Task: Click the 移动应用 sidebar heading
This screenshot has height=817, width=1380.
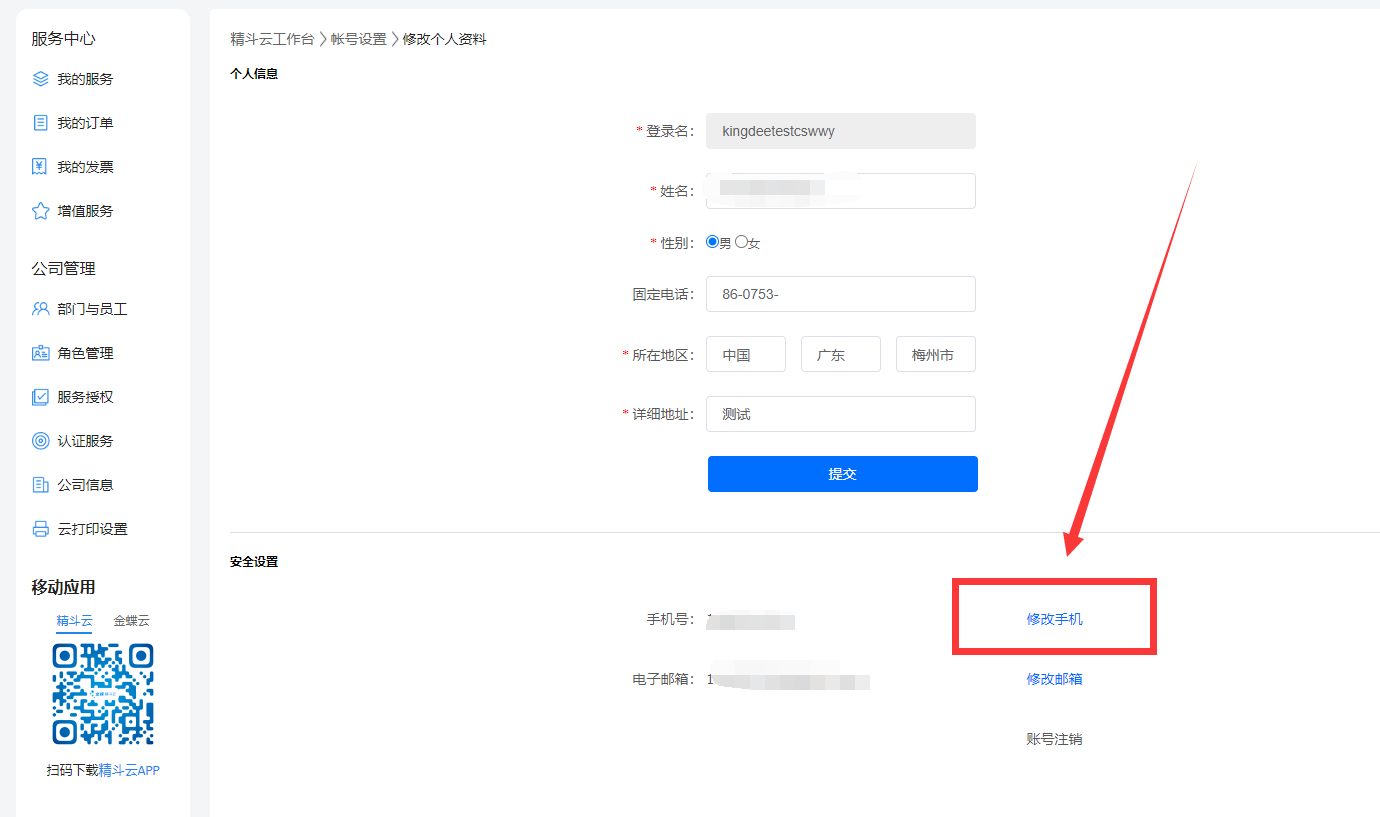Action: coord(63,587)
